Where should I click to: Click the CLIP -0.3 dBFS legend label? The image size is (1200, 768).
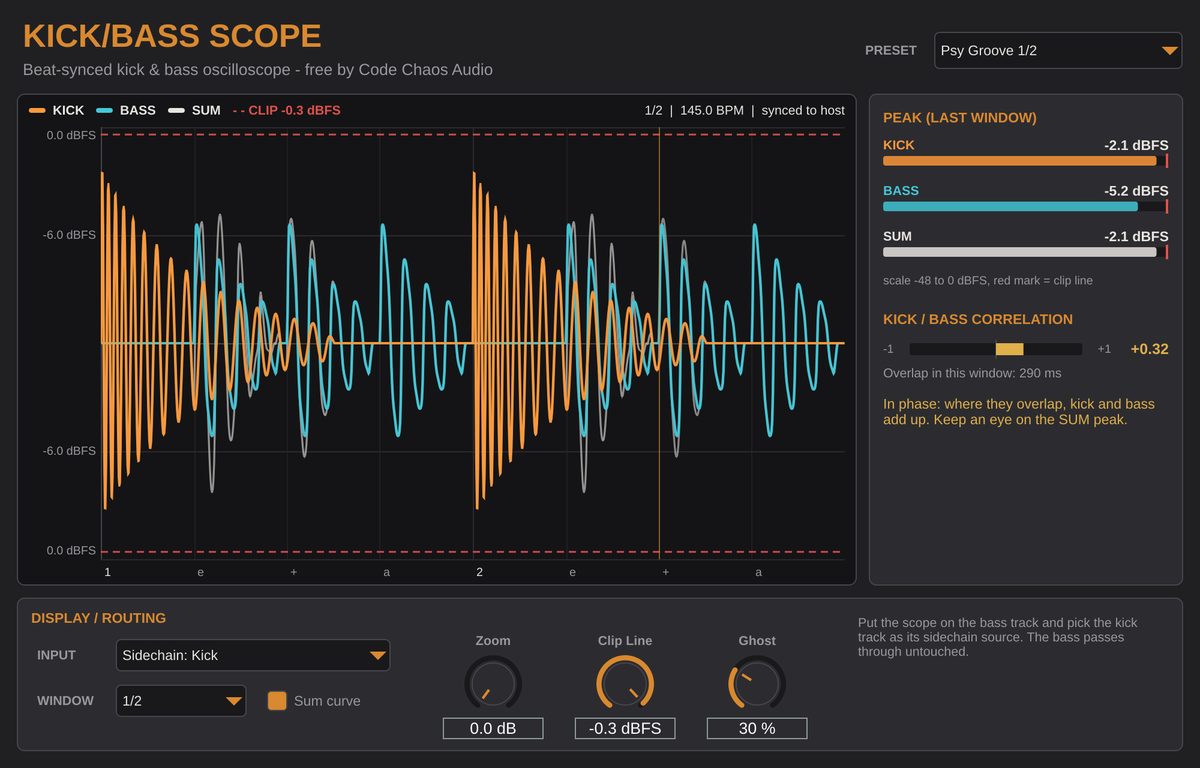click(287, 110)
